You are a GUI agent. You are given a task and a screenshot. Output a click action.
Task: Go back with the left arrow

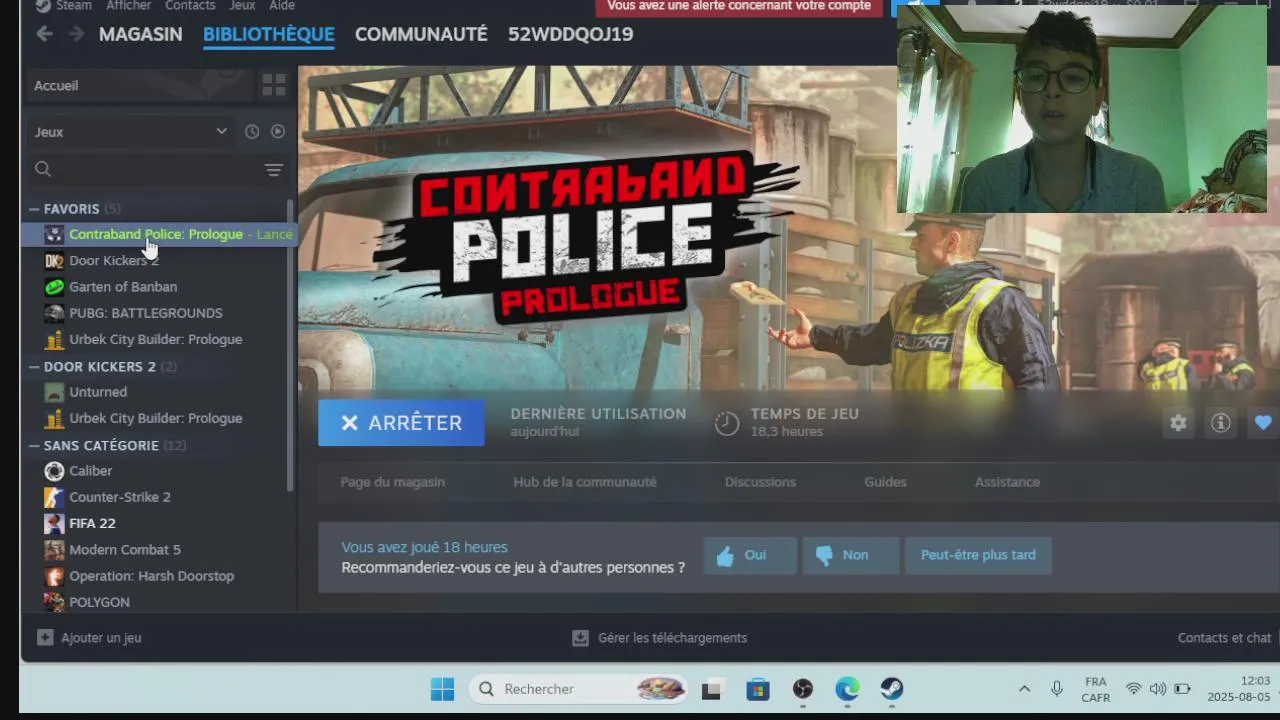coord(44,34)
